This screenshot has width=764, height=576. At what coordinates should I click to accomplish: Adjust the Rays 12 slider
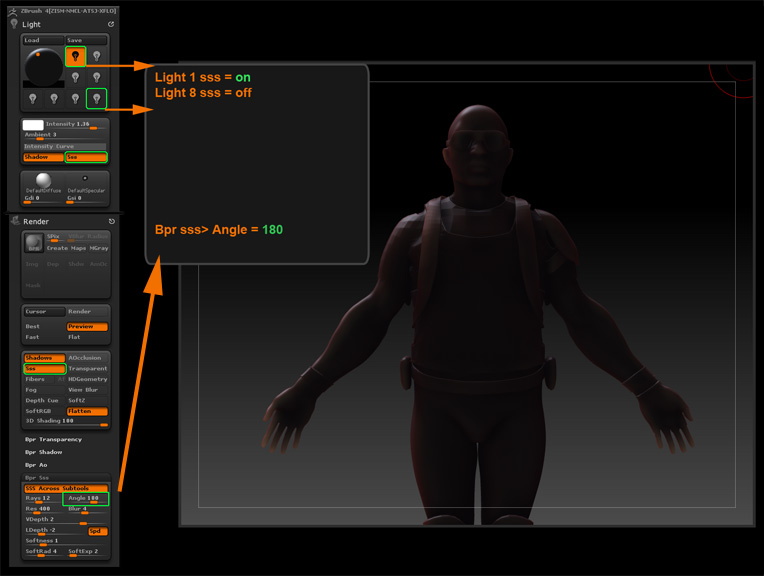(x=43, y=499)
